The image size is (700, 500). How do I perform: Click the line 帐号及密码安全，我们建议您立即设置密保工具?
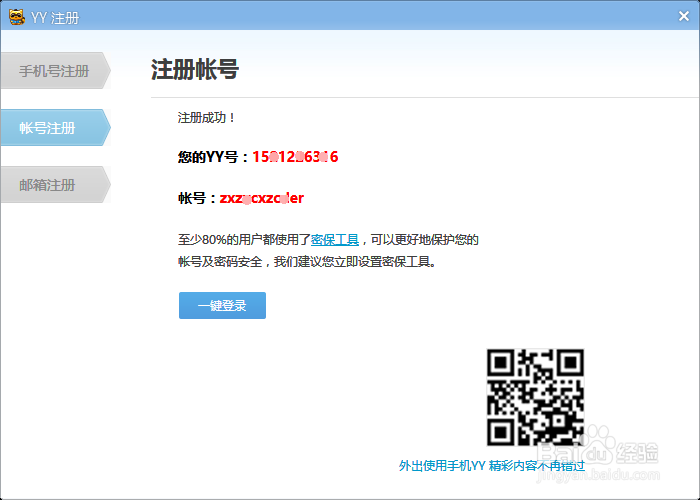308,262
